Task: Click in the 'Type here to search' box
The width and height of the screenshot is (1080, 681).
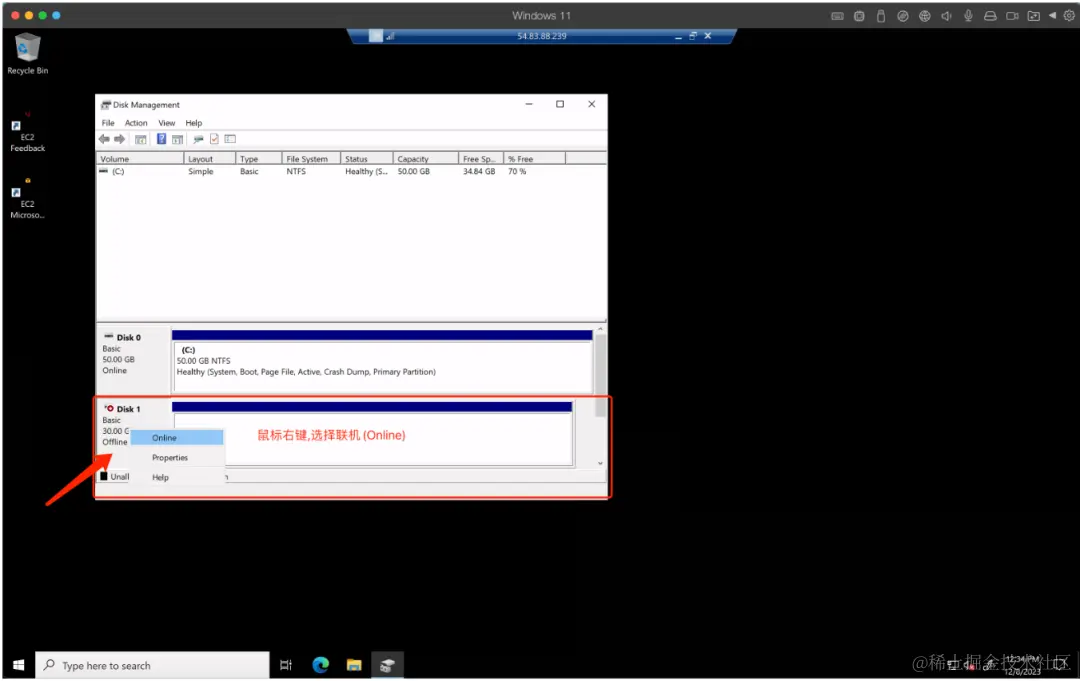Action: click(153, 665)
